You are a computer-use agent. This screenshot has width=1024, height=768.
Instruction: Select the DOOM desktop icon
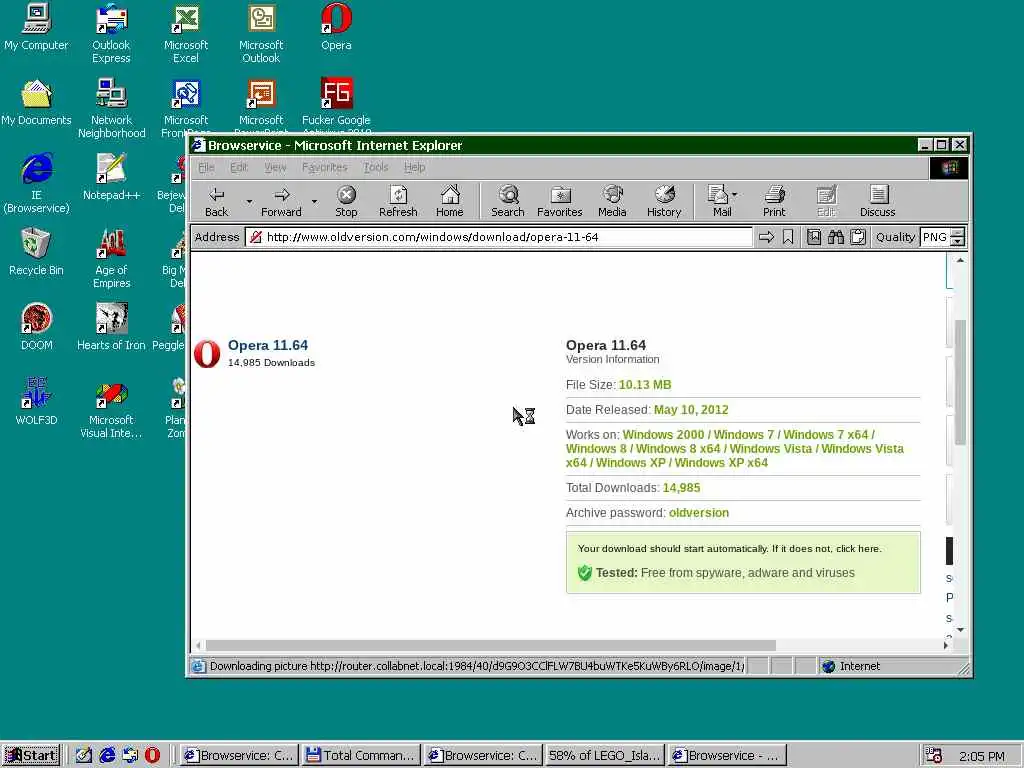[36, 327]
